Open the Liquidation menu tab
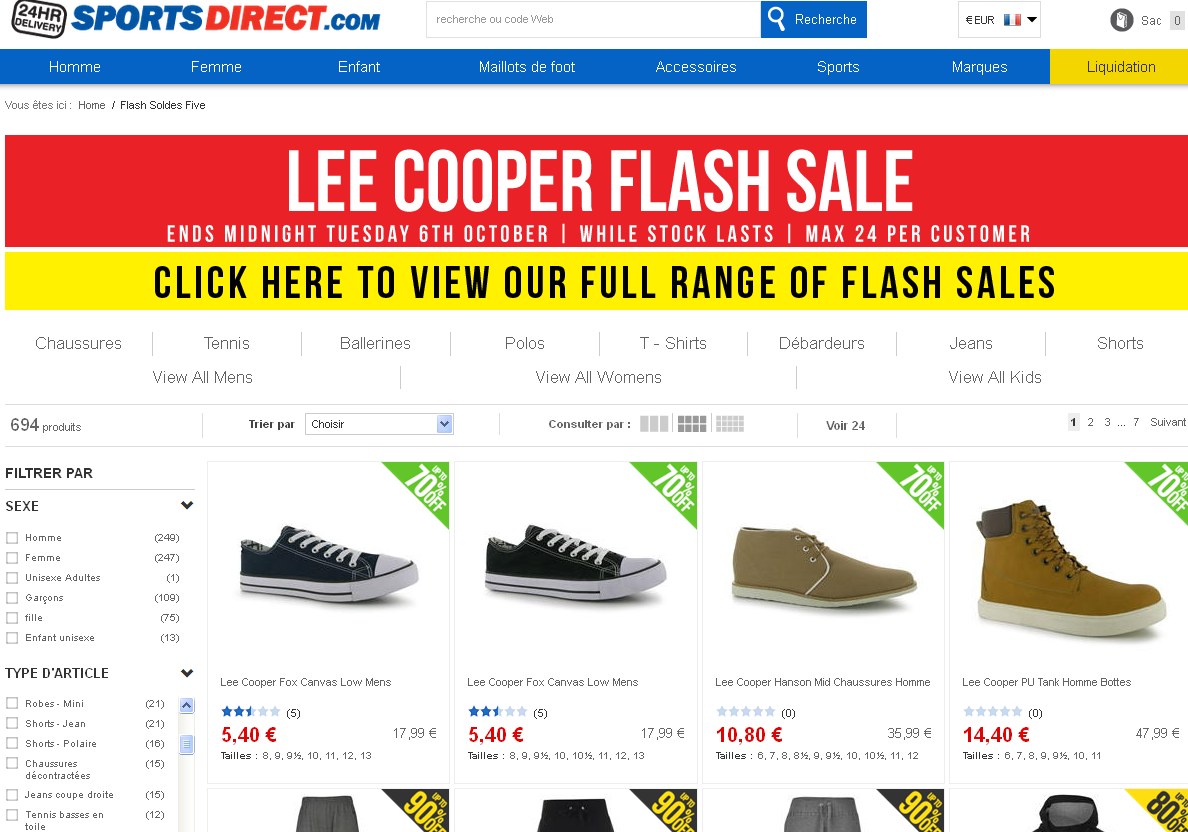Image resolution: width=1188 pixels, height=832 pixels. pos(1121,67)
